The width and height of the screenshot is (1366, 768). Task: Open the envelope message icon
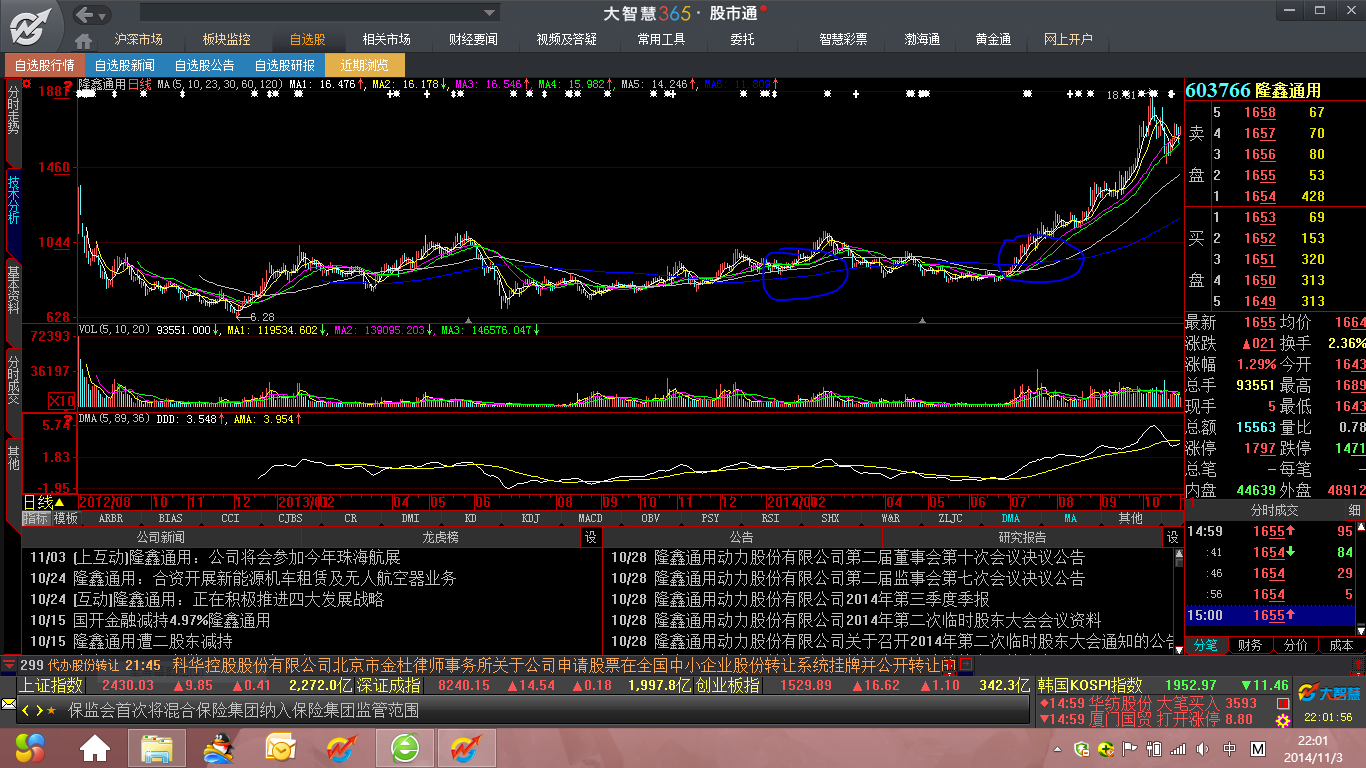click(x=8, y=705)
